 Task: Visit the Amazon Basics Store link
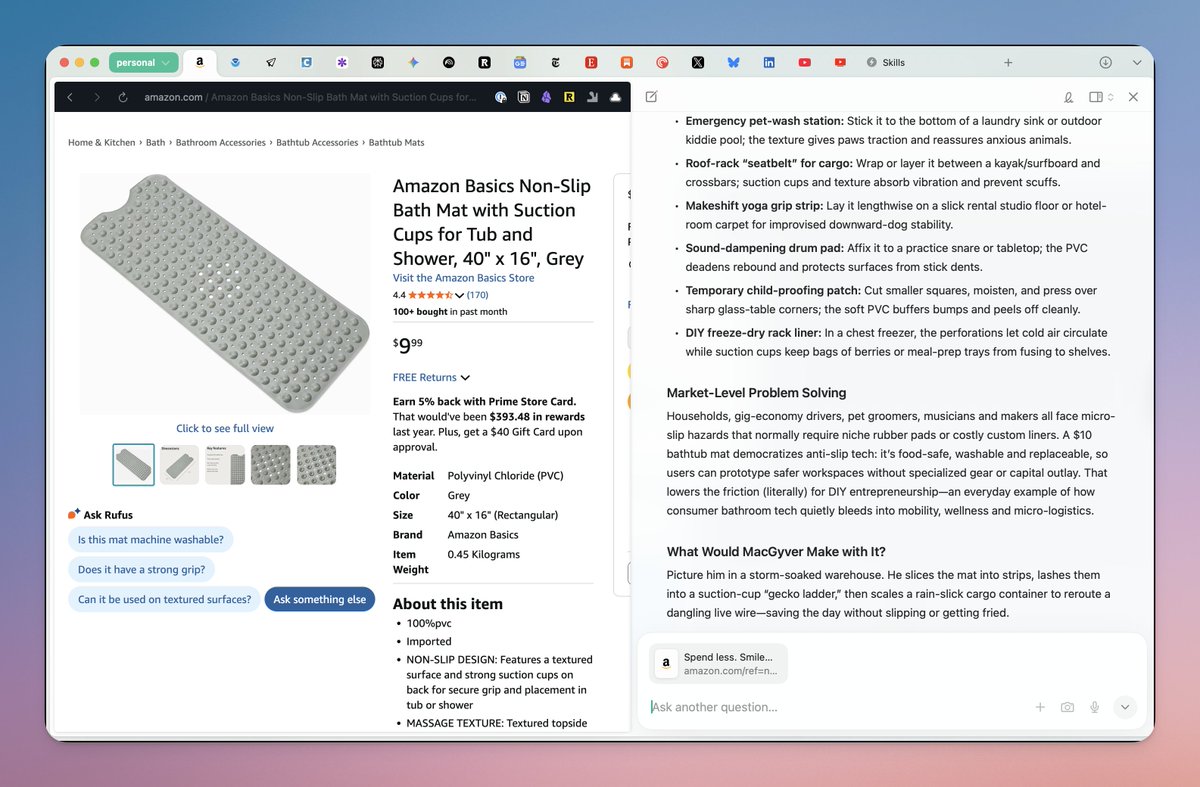click(464, 278)
